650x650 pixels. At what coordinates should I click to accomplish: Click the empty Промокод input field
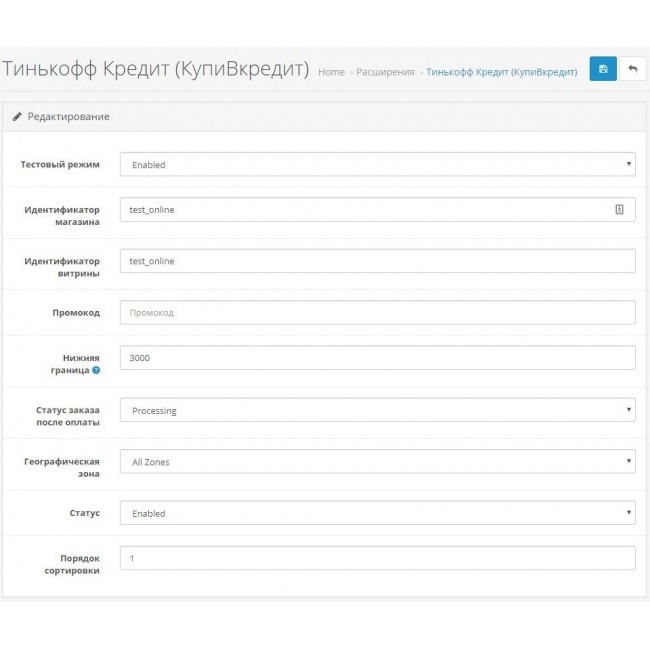pyautogui.click(x=377, y=313)
